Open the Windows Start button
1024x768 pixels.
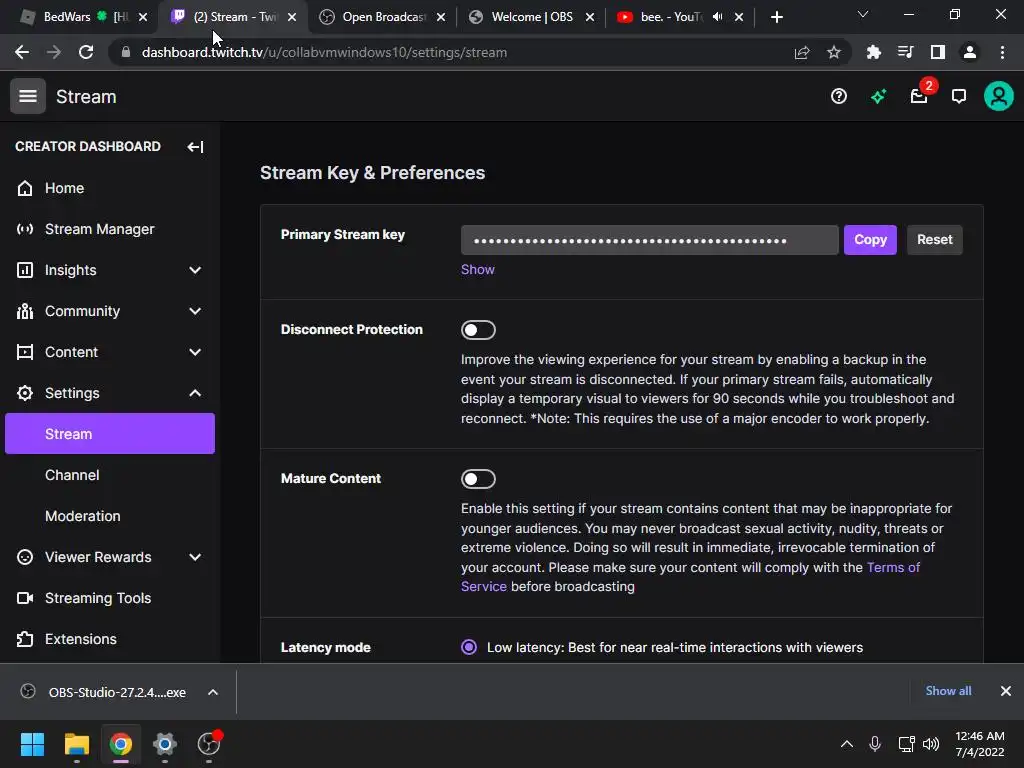click(32, 744)
